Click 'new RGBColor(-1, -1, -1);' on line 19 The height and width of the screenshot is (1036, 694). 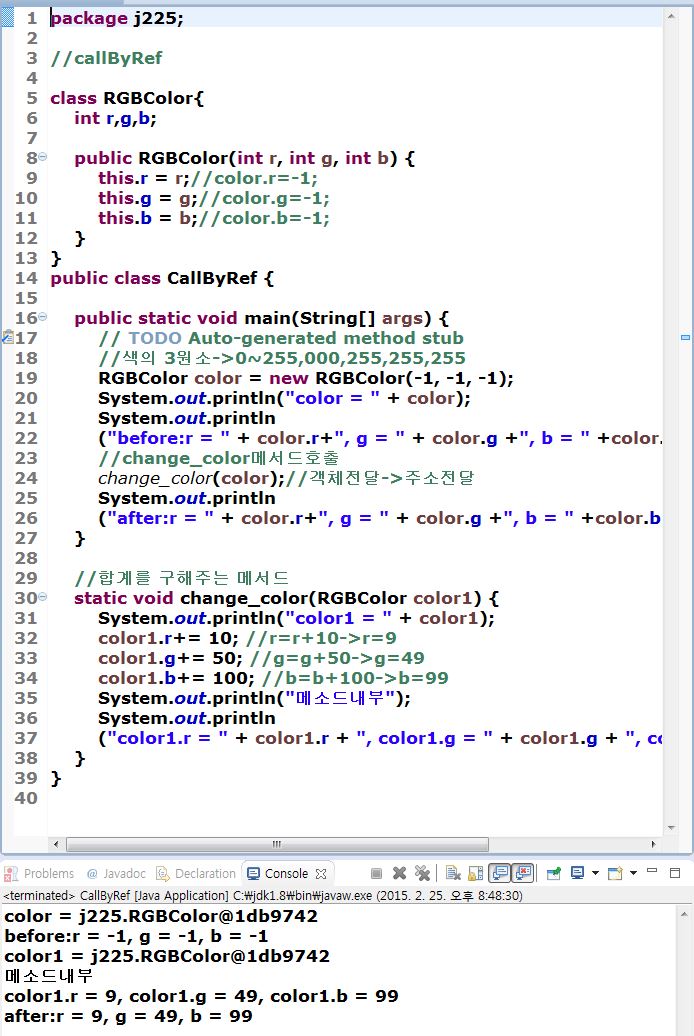coord(391,378)
